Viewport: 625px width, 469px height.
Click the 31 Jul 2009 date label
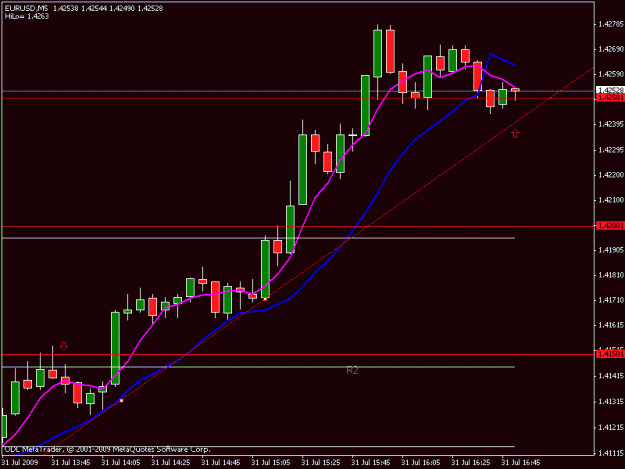[x=20, y=463]
